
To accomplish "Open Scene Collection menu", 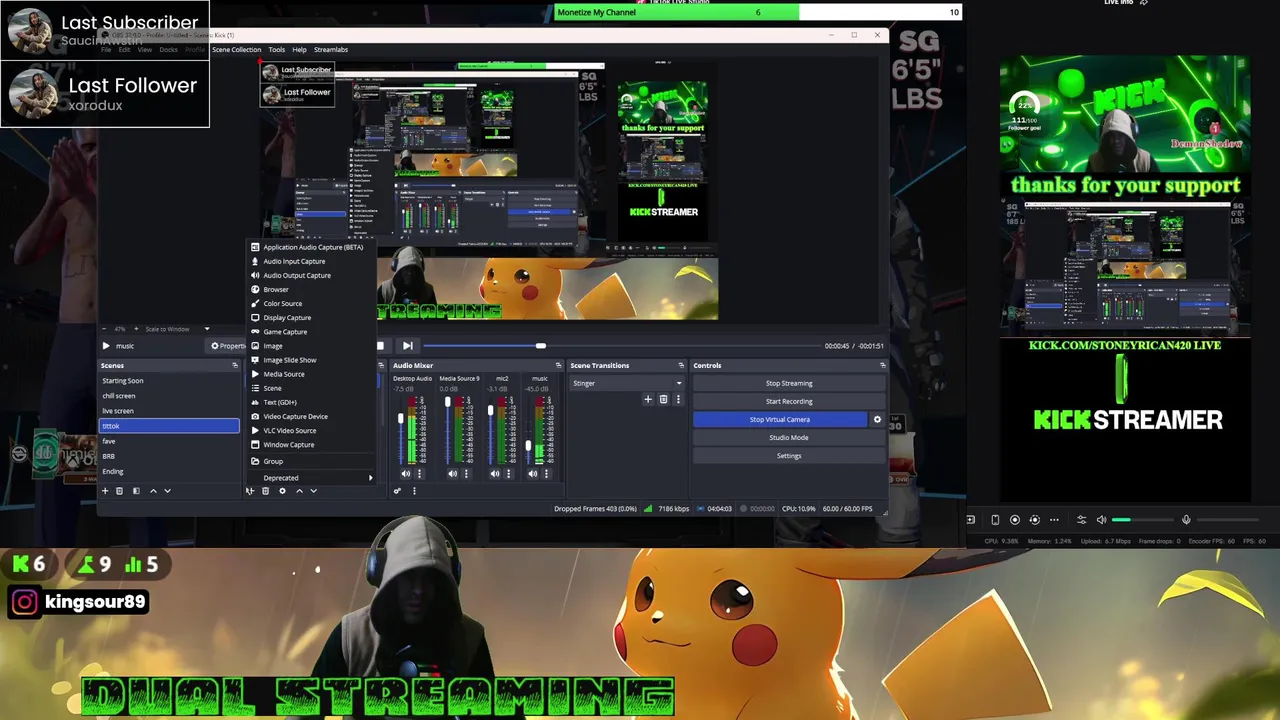I will [236, 49].
